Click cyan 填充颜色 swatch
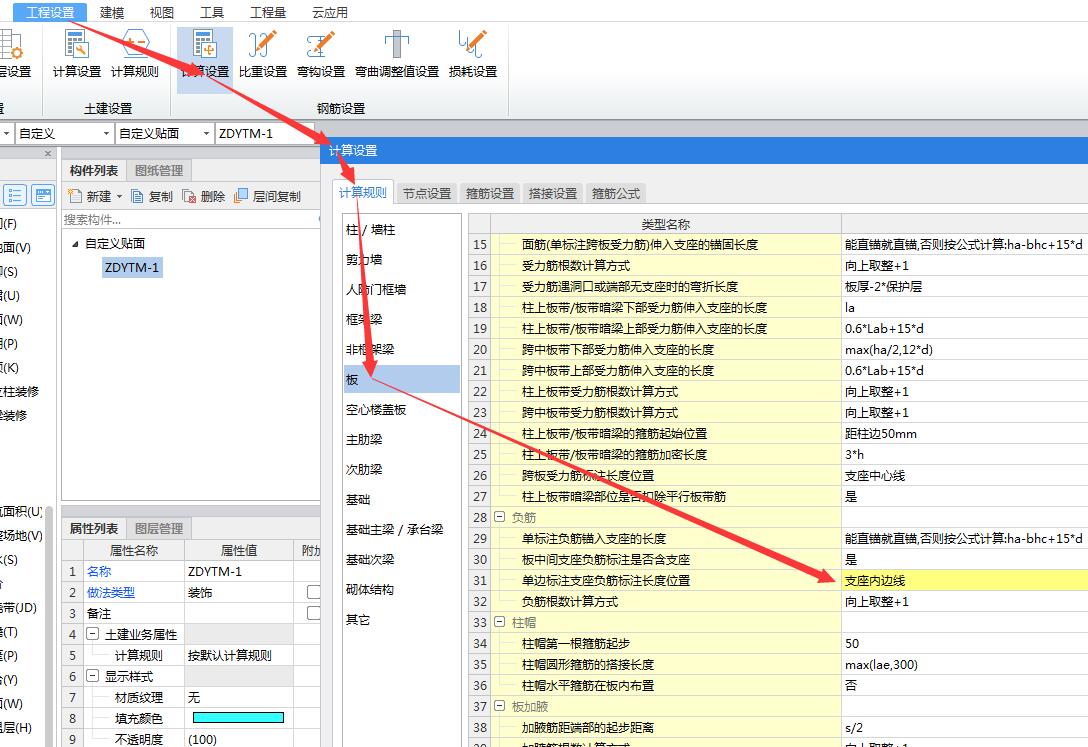Image resolution: width=1088 pixels, height=747 pixels. tap(238, 718)
